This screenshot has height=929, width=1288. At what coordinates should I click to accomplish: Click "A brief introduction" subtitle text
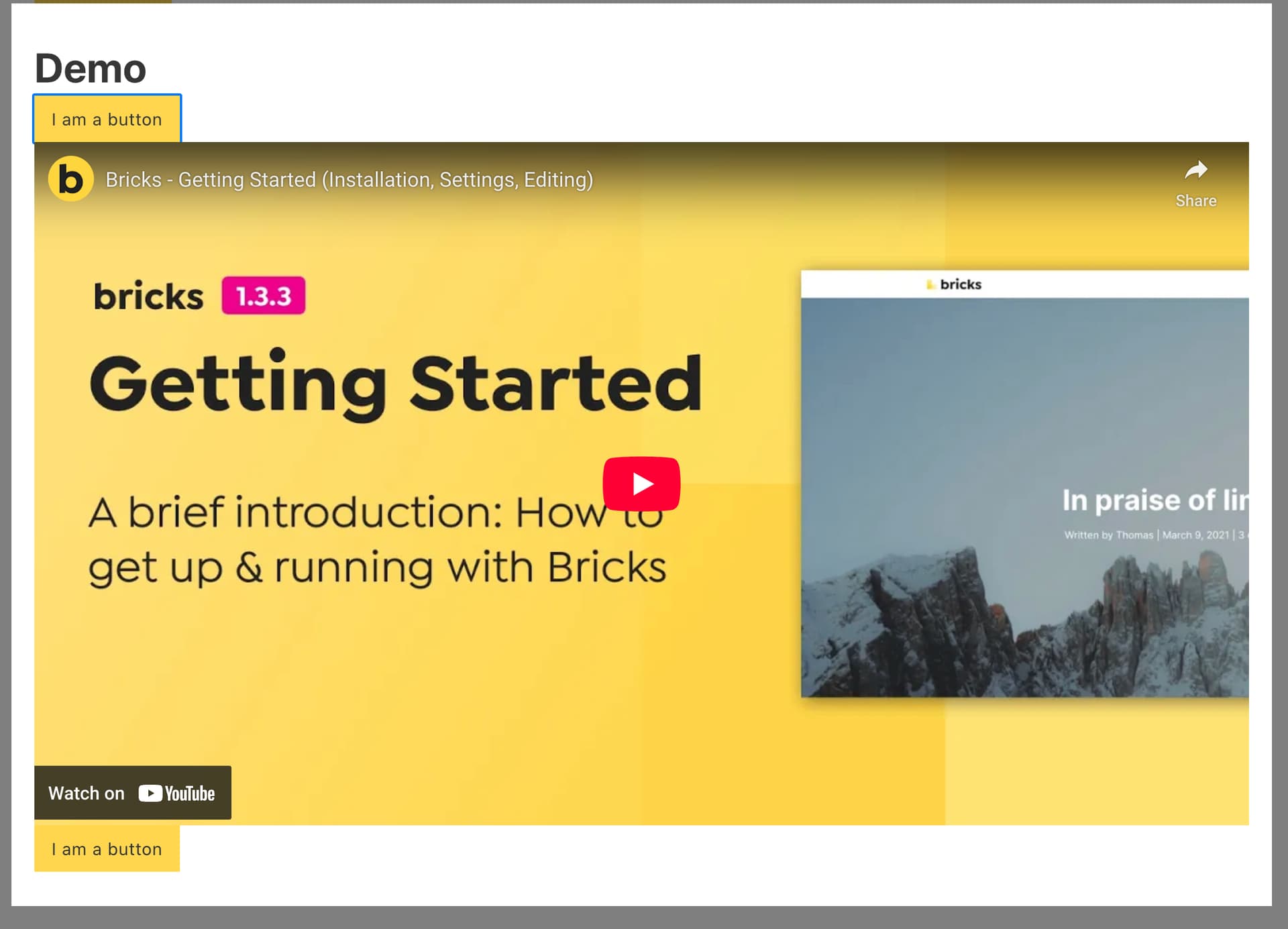click(295, 513)
